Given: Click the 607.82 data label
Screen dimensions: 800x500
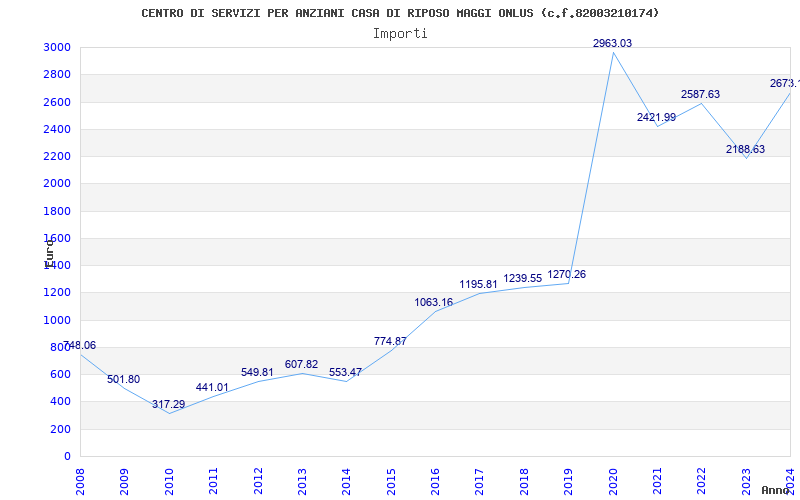Looking at the screenshot, I should tap(302, 364).
